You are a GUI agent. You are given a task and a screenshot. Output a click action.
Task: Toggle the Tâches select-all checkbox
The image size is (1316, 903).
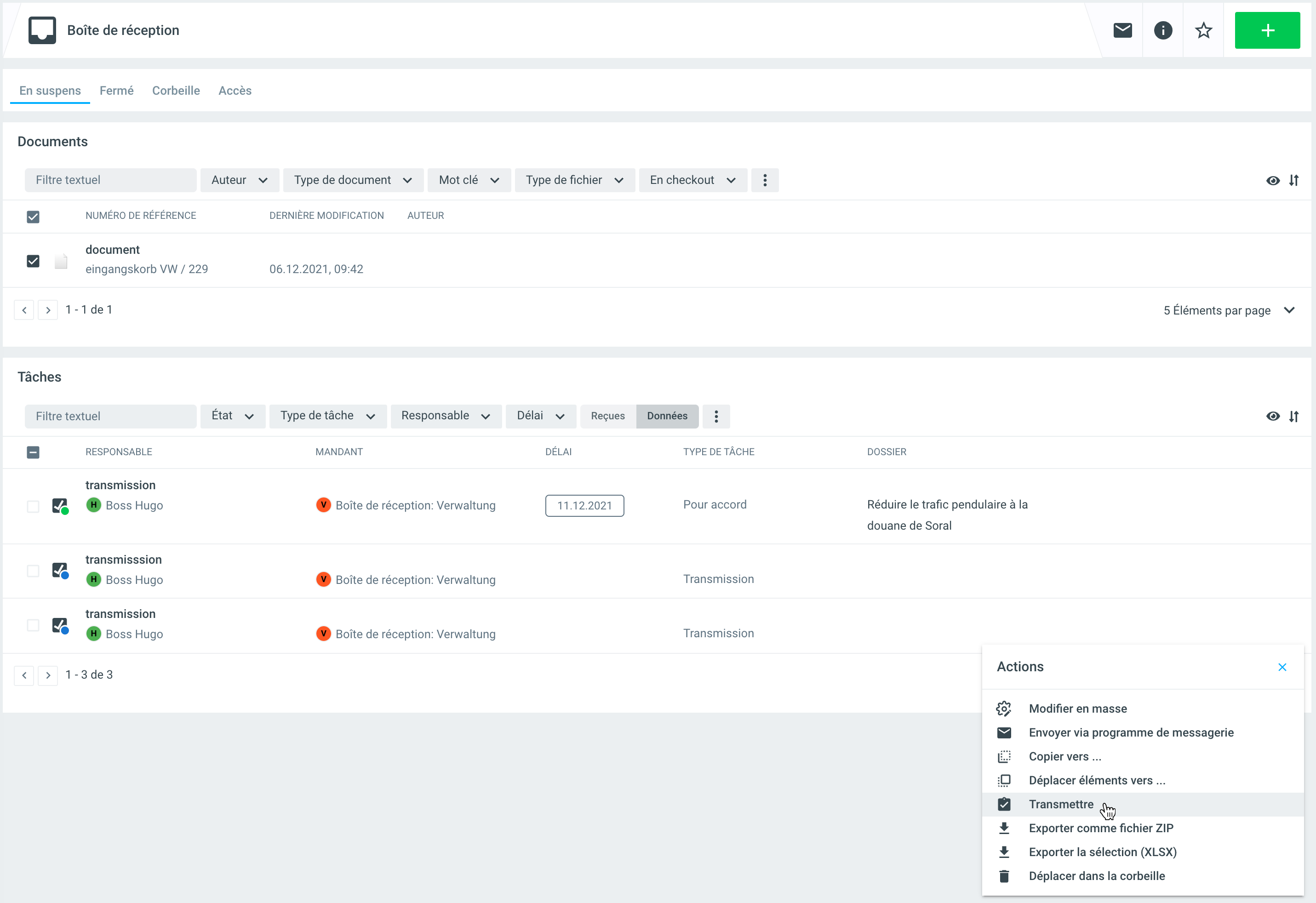[x=33, y=452]
